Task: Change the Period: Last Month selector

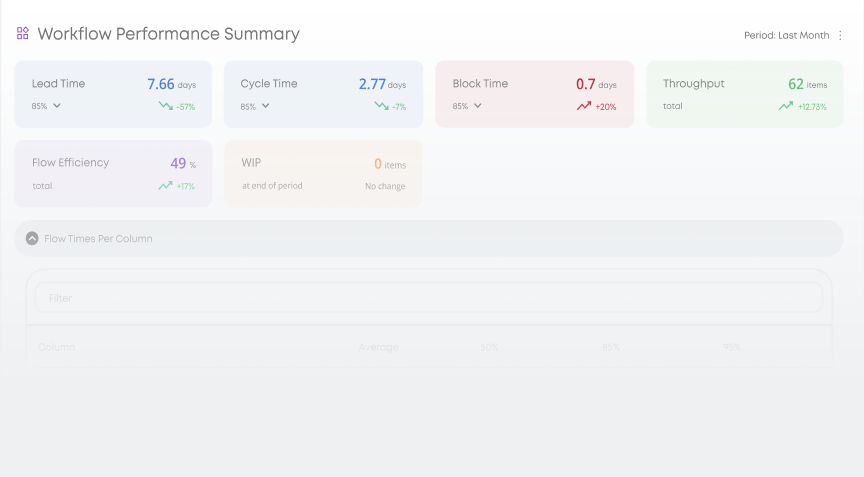Action: coord(786,35)
